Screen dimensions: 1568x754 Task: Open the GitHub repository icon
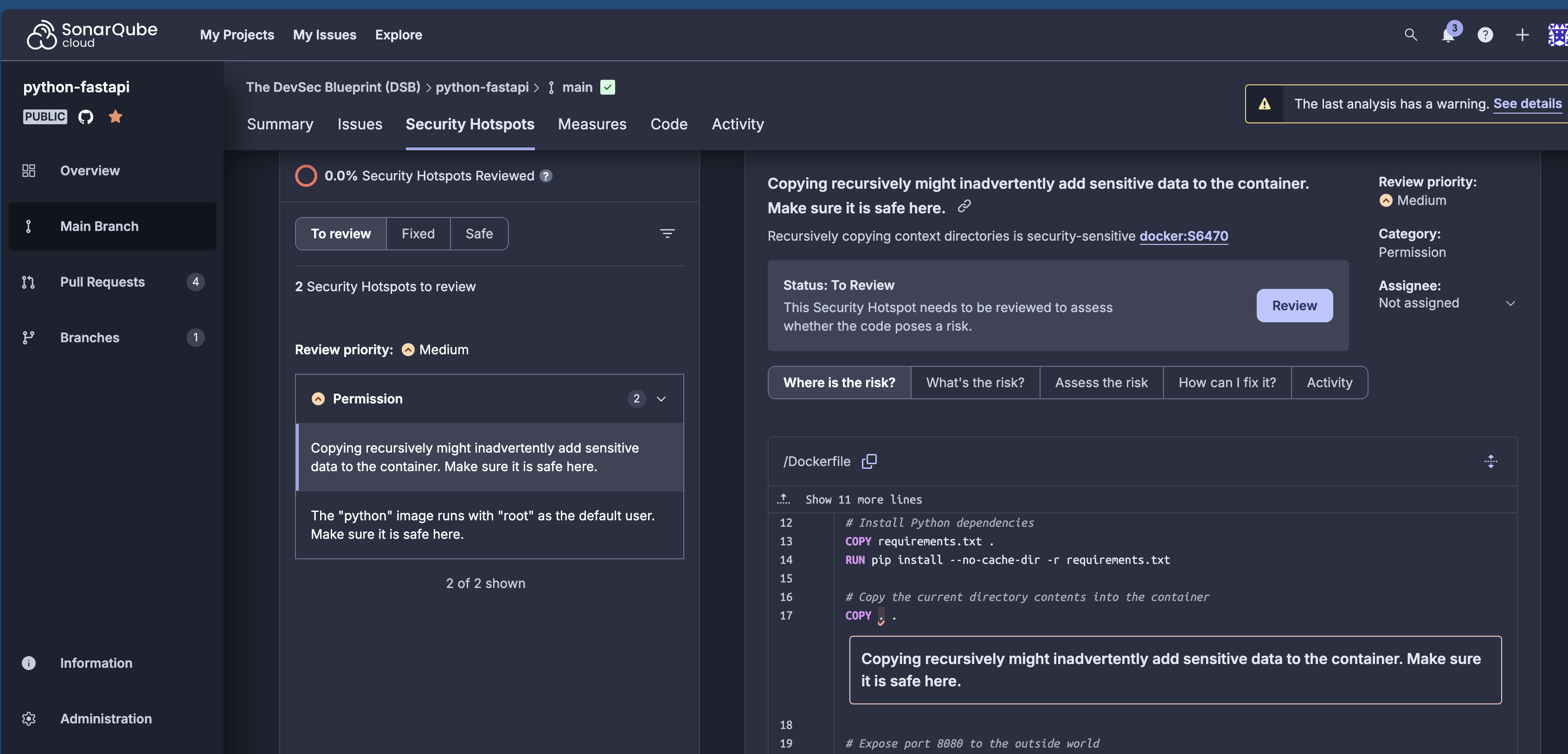(x=86, y=116)
